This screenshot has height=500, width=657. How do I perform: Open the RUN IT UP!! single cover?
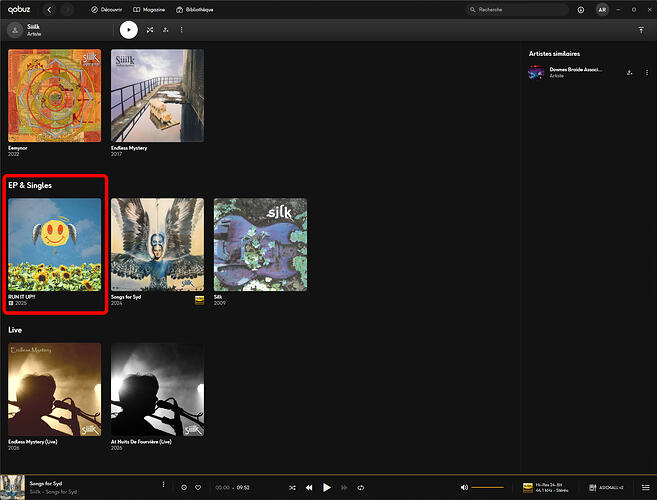pyautogui.click(x=54, y=244)
